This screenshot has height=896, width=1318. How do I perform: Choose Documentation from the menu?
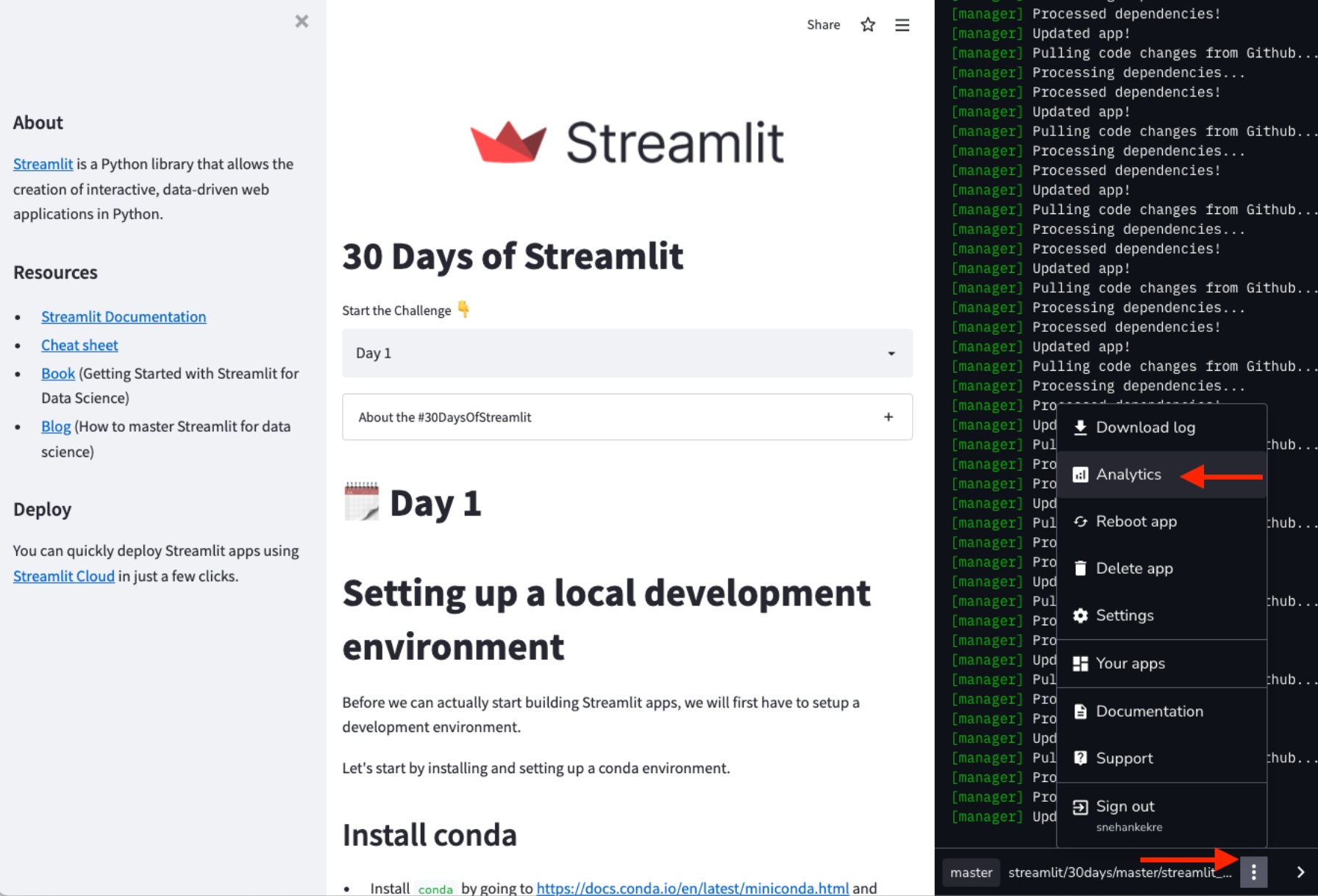1149,711
